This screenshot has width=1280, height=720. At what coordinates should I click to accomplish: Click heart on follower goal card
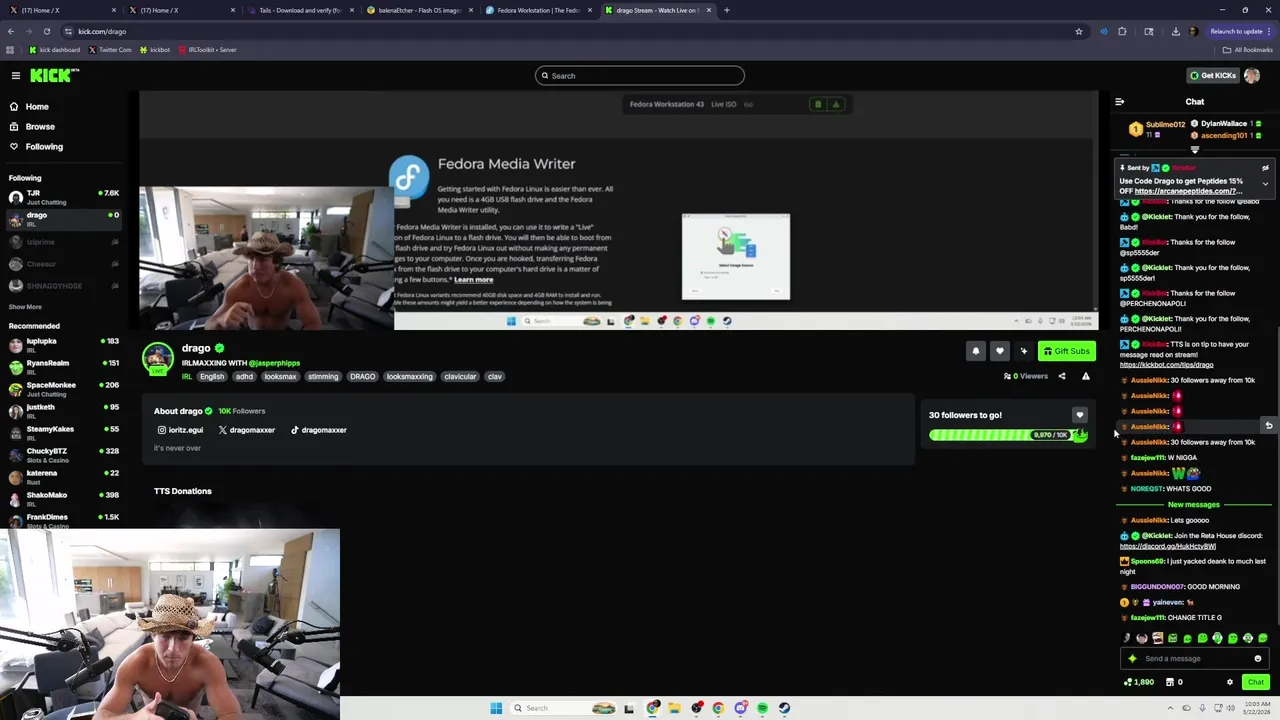[x=1079, y=415]
